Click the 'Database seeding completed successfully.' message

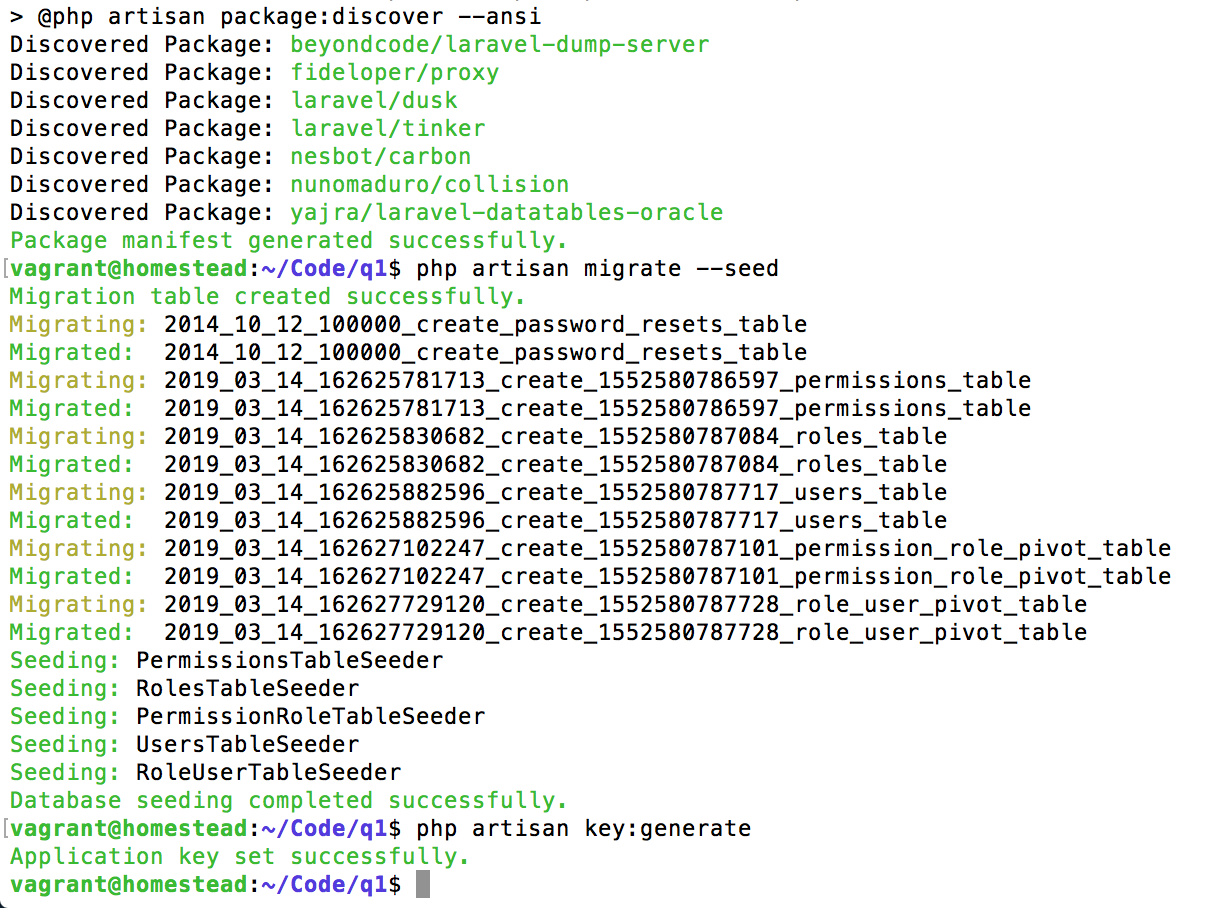[x=288, y=800]
